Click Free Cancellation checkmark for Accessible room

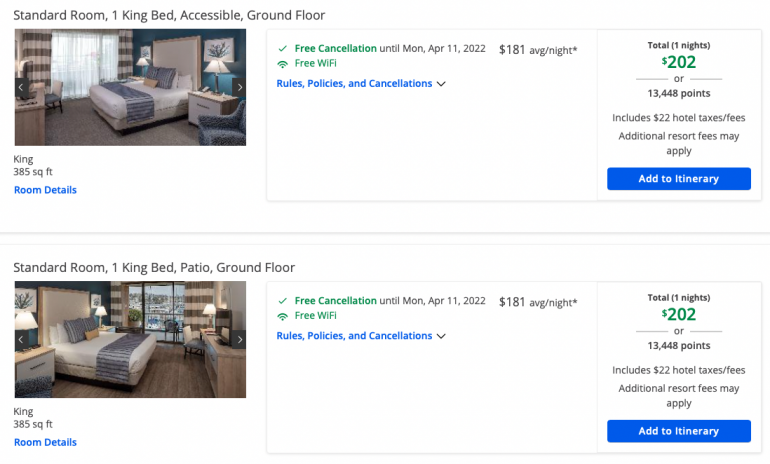tap(283, 48)
